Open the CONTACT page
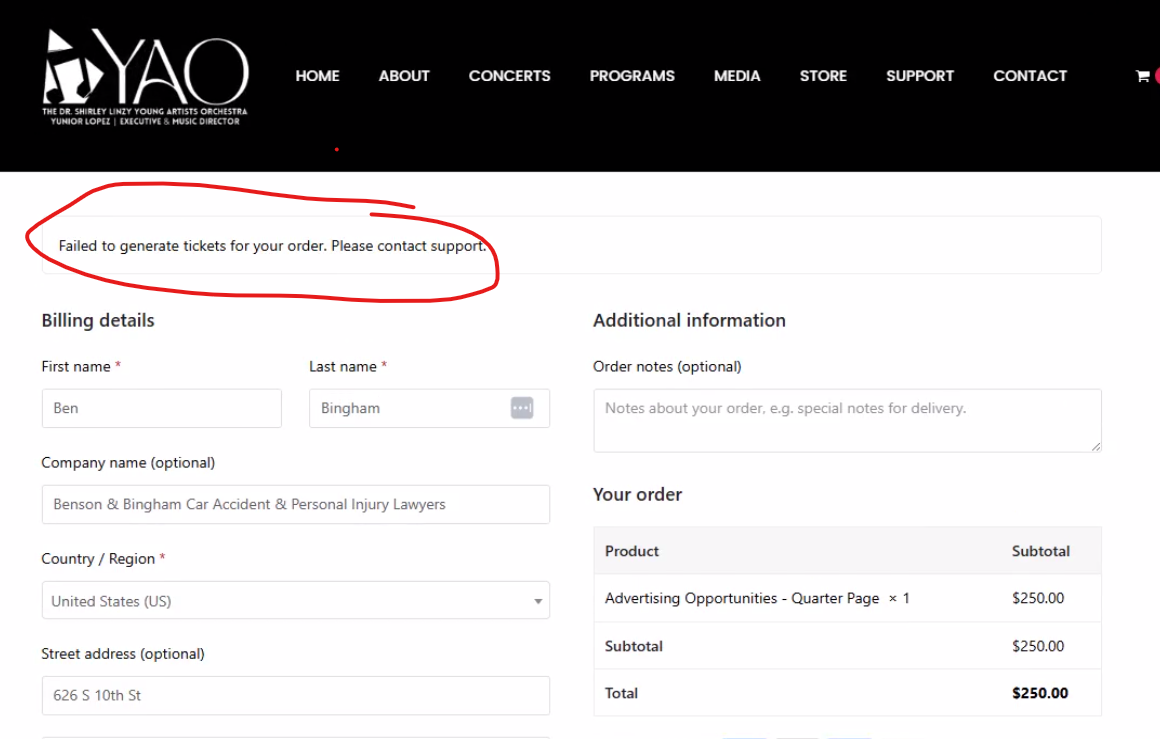The image size is (1160, 739). pyautogui.click(x=1030, y=76)
